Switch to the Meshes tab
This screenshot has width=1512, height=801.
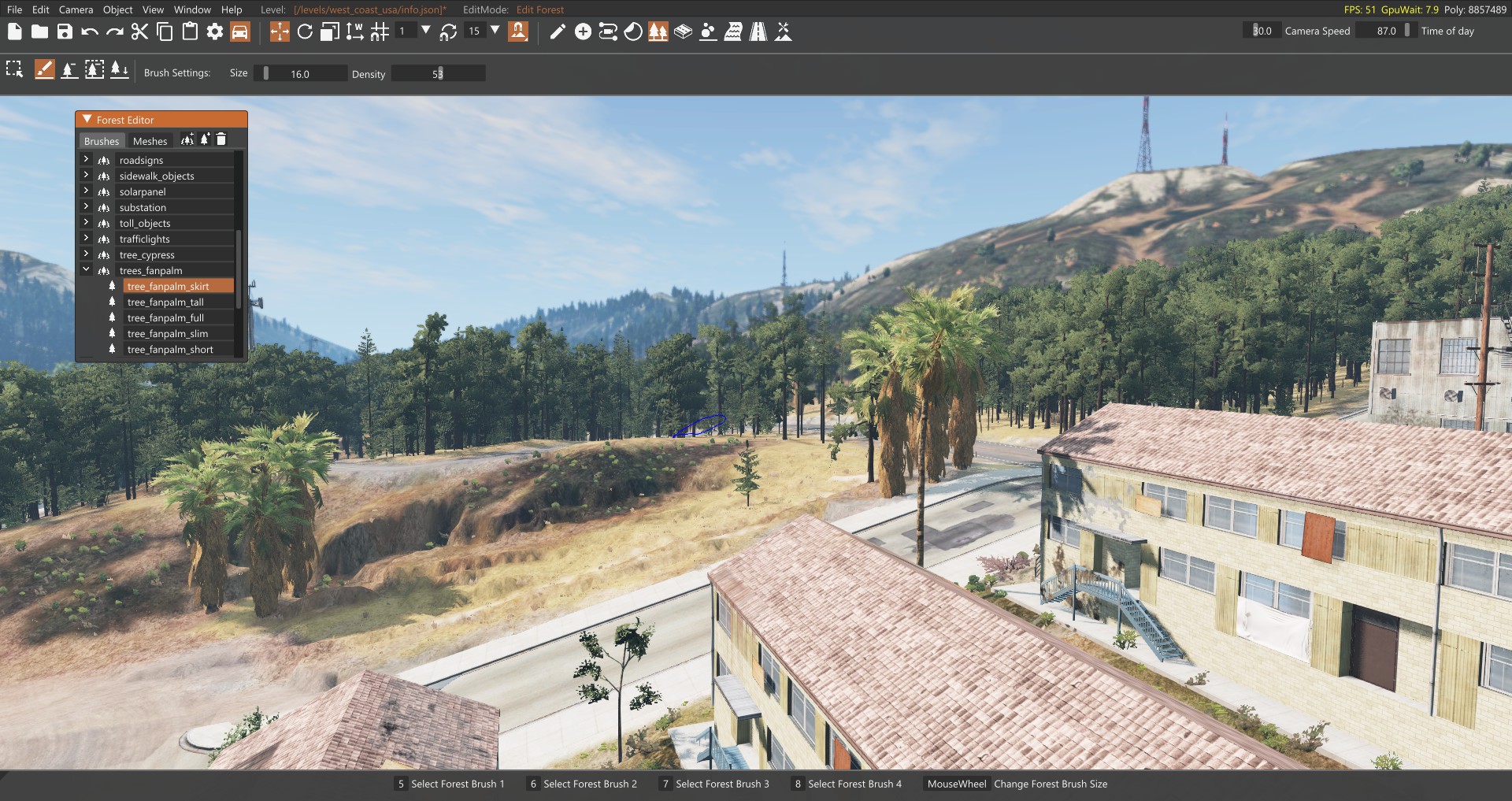point(150,141)
